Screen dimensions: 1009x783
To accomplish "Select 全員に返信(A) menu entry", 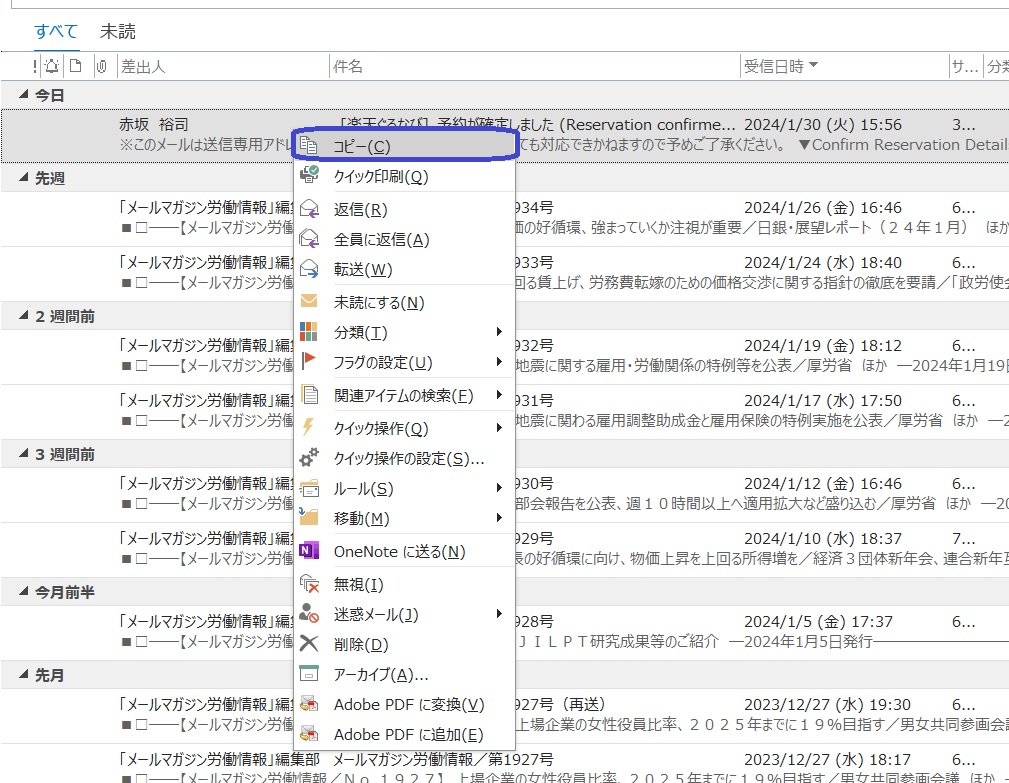I will 405,239.
